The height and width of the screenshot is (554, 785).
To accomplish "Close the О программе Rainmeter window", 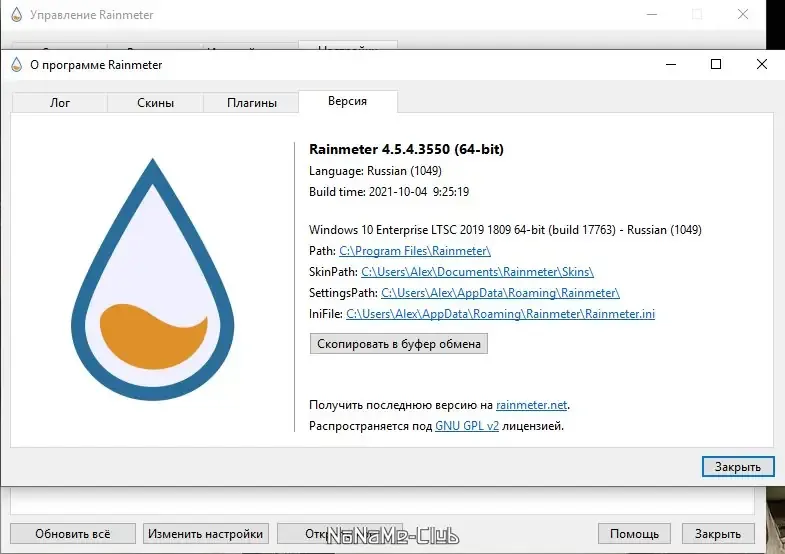I will [x=761, y=64].
